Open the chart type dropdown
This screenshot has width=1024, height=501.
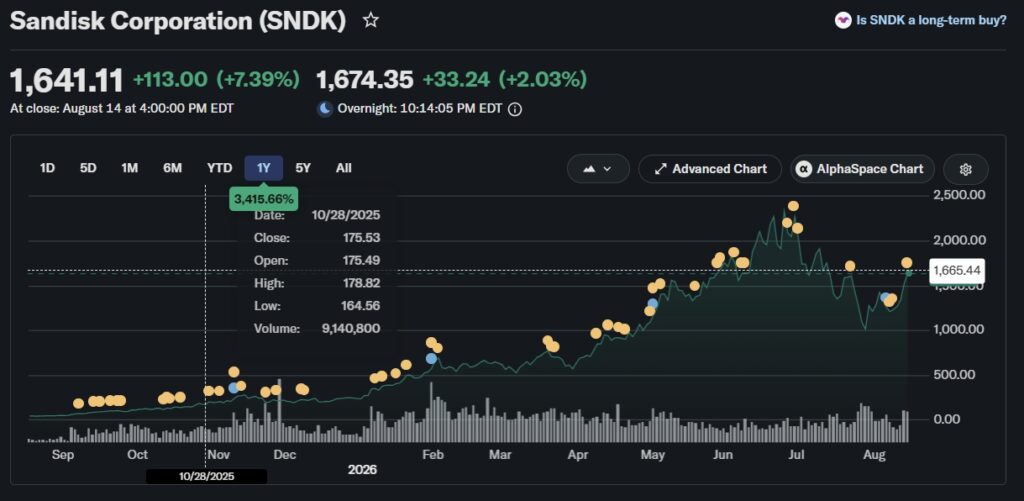598,169
